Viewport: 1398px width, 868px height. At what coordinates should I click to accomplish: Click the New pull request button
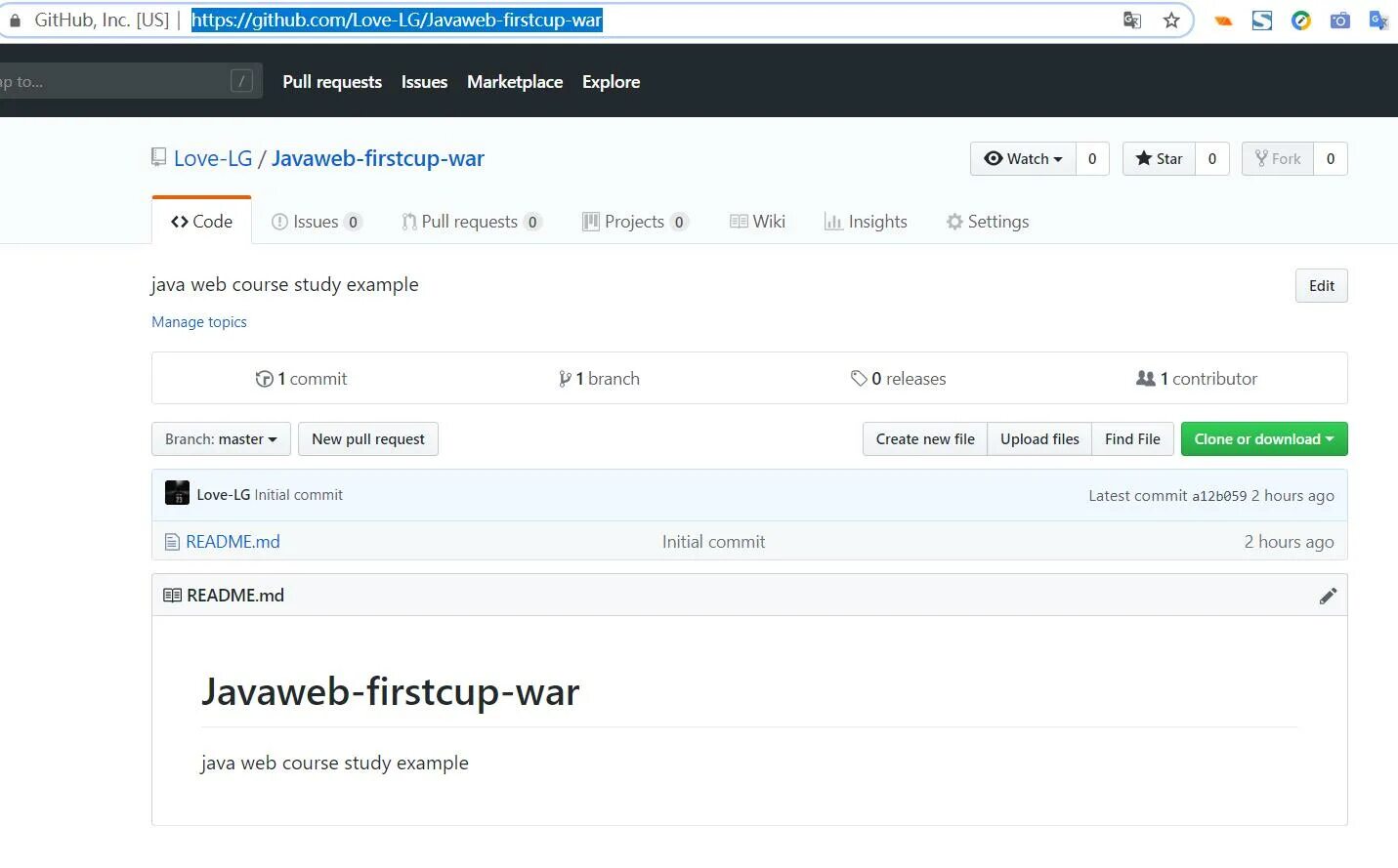[367, 438]
